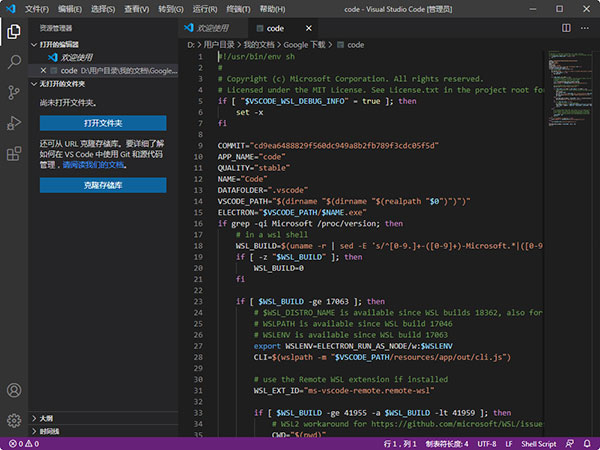Expand the 大纲 outline section
The image size is (600, 450).
point(46,418)
